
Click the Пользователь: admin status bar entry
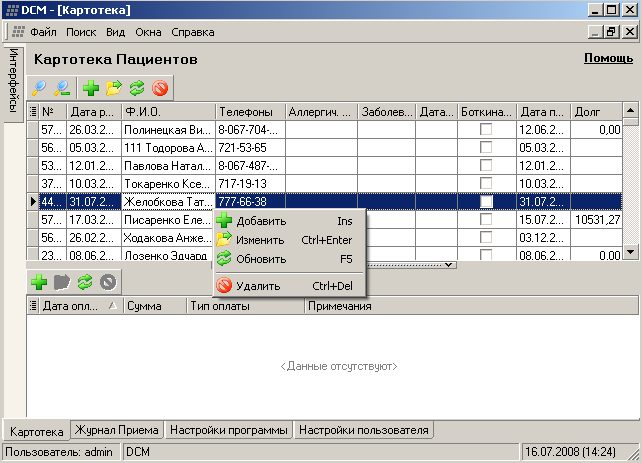click(x=61, y=452)
